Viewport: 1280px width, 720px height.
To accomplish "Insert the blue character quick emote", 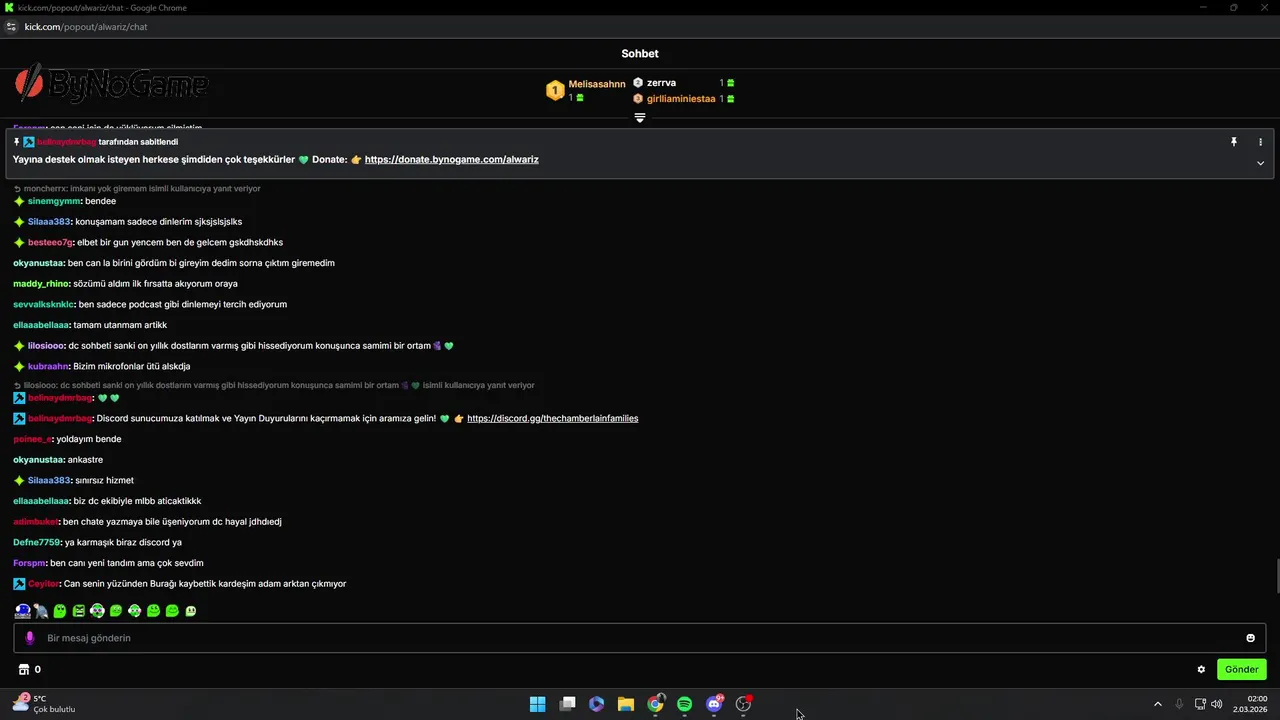I will 22,610.
